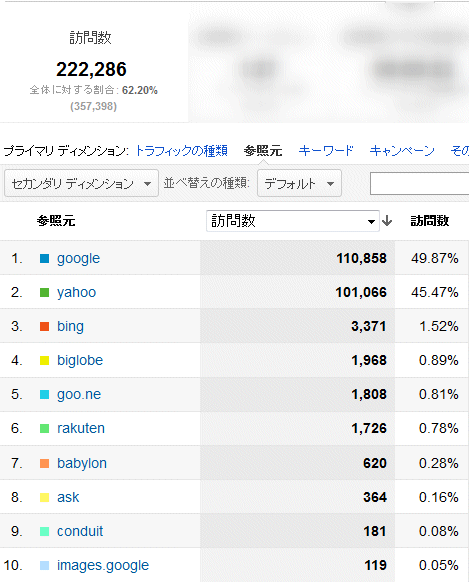Click the 3,371 visits value

pos(369,326)
